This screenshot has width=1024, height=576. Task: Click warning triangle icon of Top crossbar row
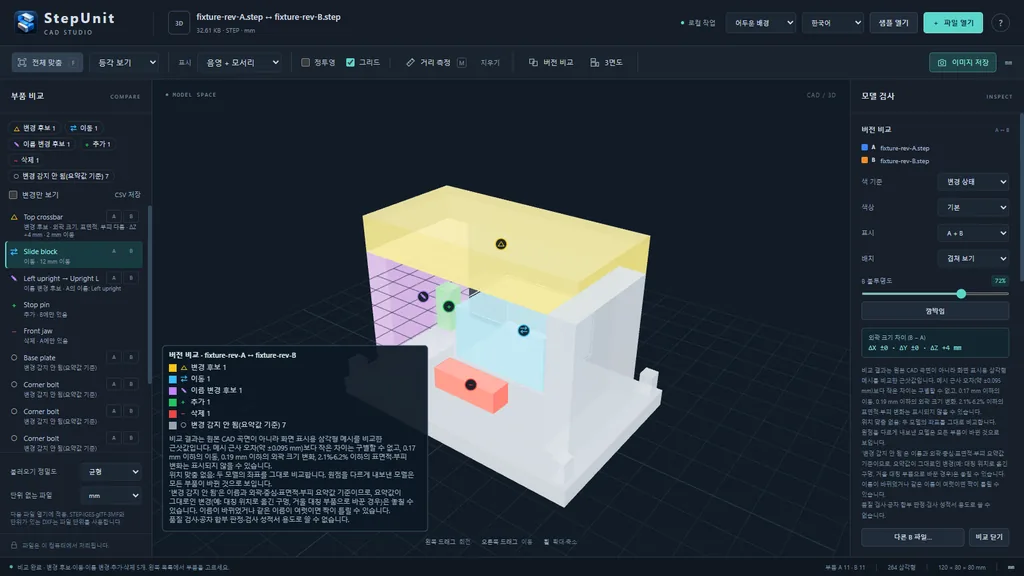(14, 217)
